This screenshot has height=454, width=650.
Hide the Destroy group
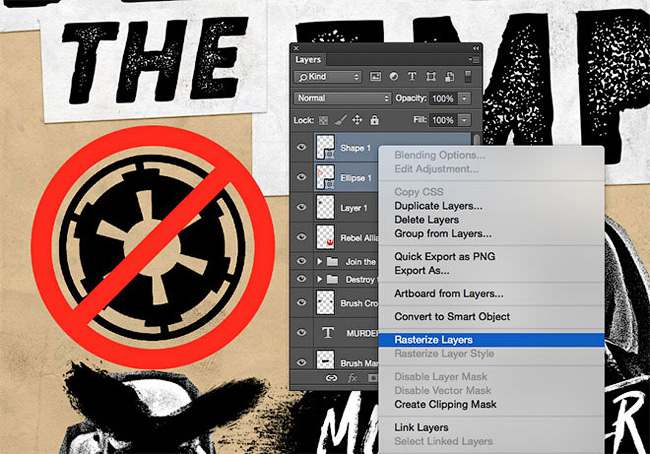coord(301,279)
